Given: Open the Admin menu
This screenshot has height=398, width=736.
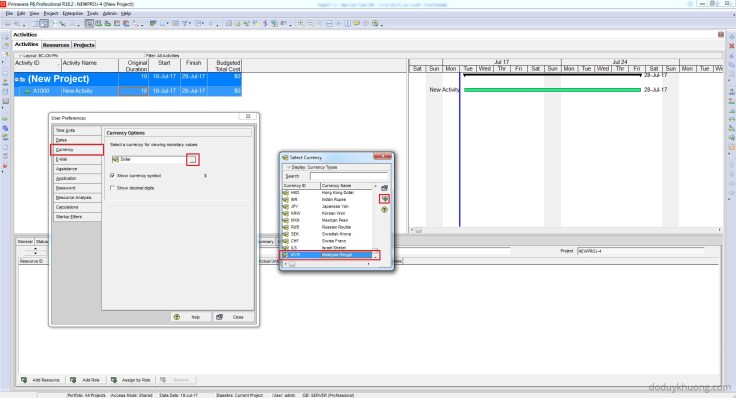Looking at the screenshot, I should click(110, 14).
